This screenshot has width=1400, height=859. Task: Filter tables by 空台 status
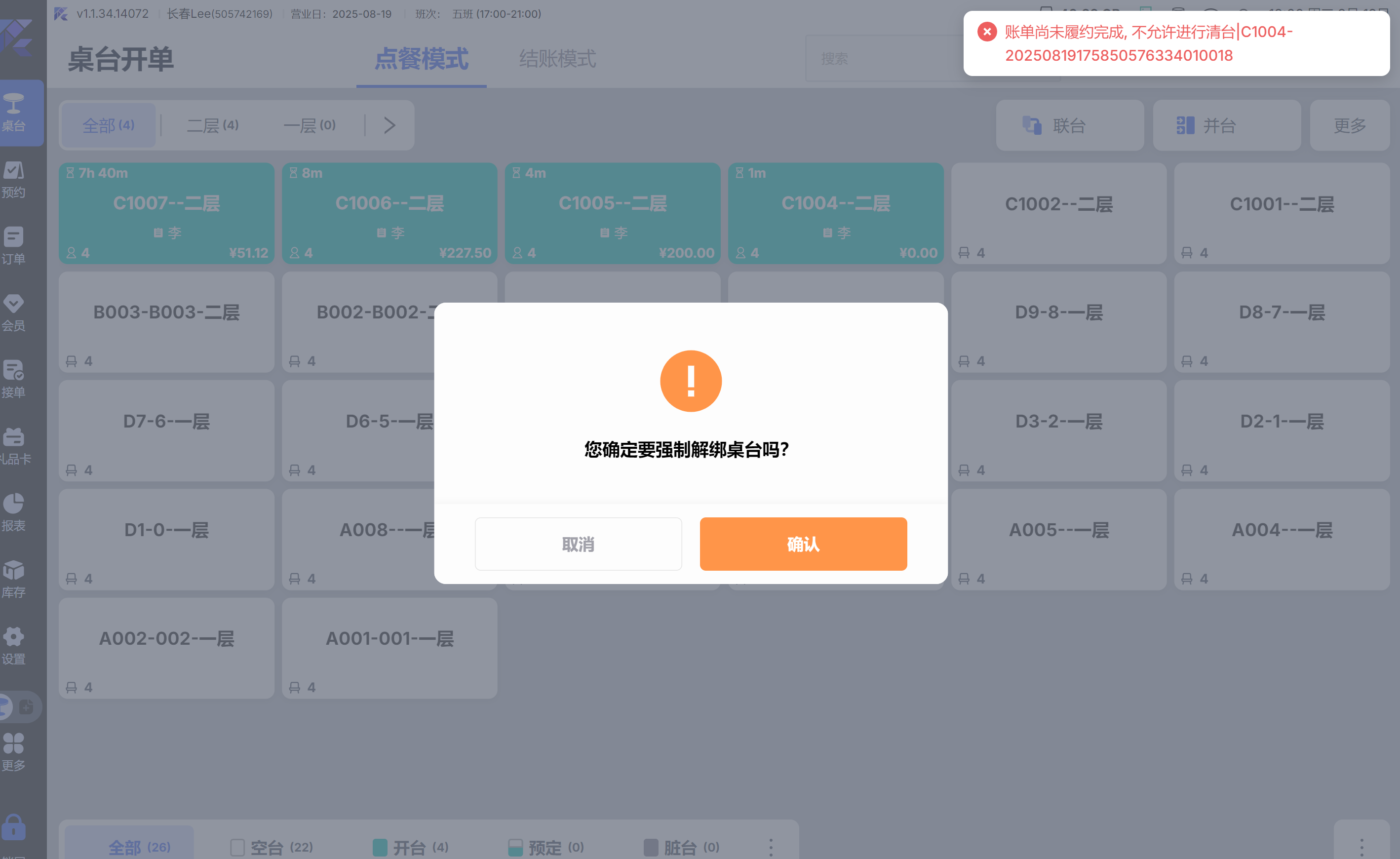(272, 847)
